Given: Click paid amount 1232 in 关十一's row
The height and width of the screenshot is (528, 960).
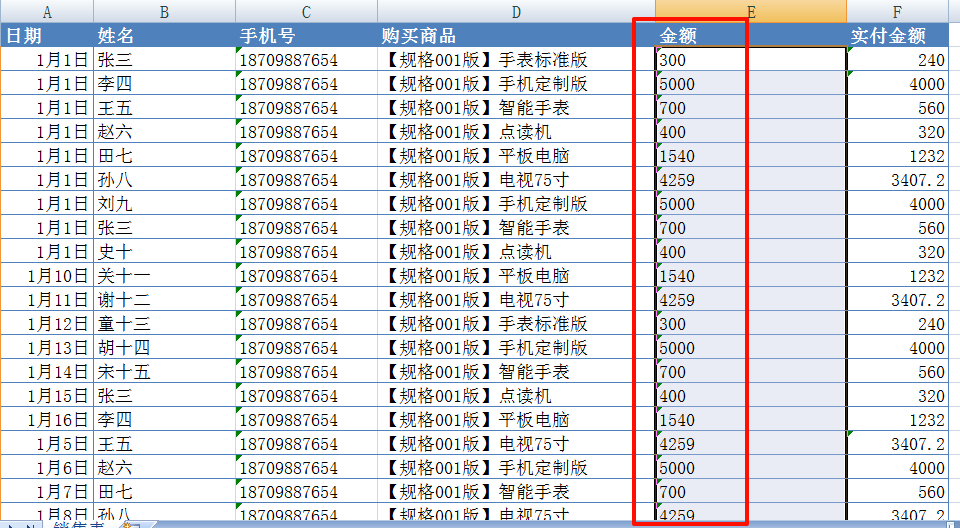Looking at the screenshot, I should coord(898,276).
